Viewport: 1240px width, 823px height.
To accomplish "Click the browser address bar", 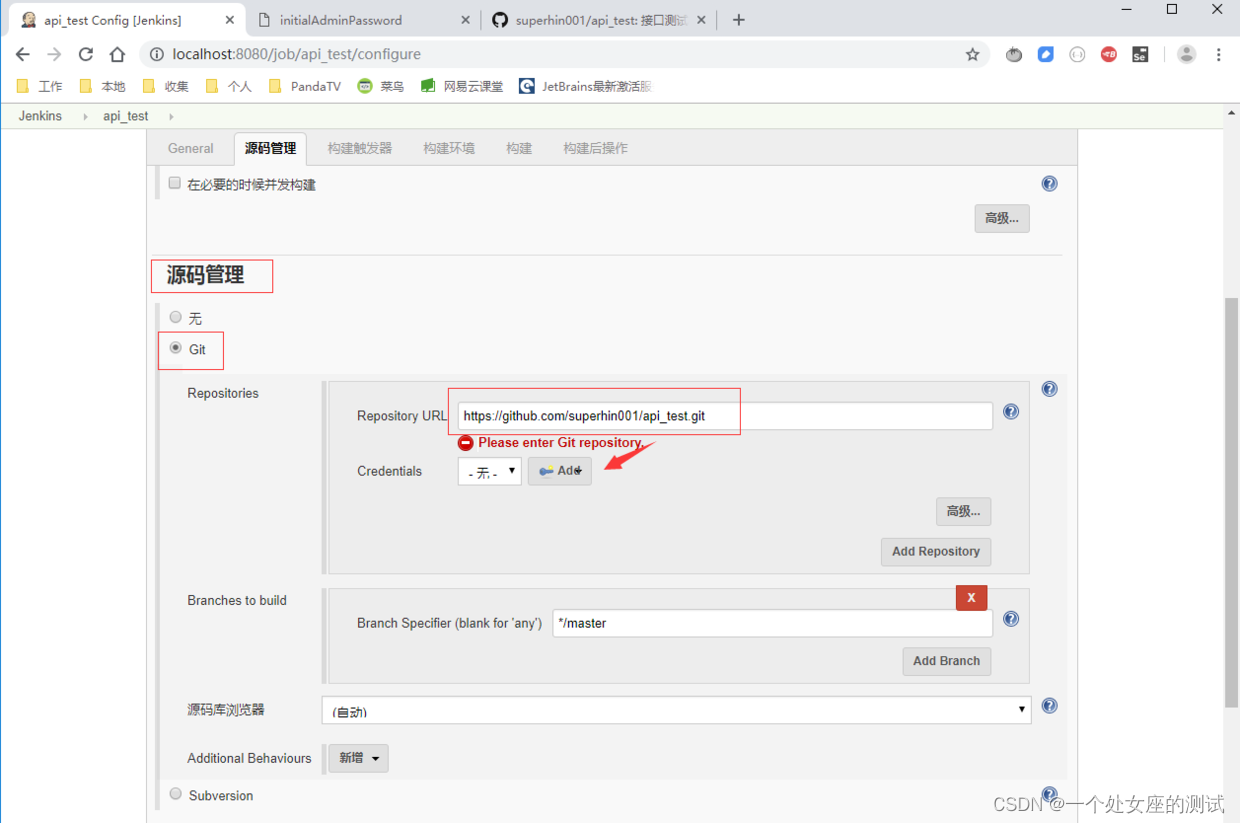I will 564,55.
